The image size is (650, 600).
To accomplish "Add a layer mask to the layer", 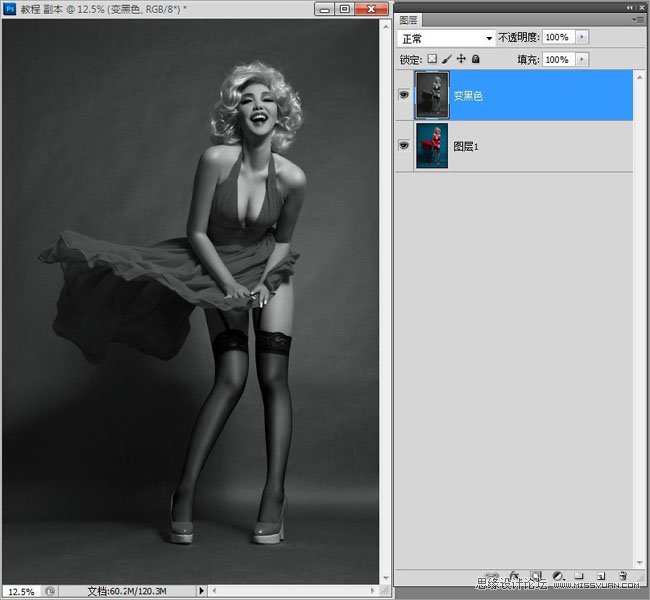I will coord(536,577).
